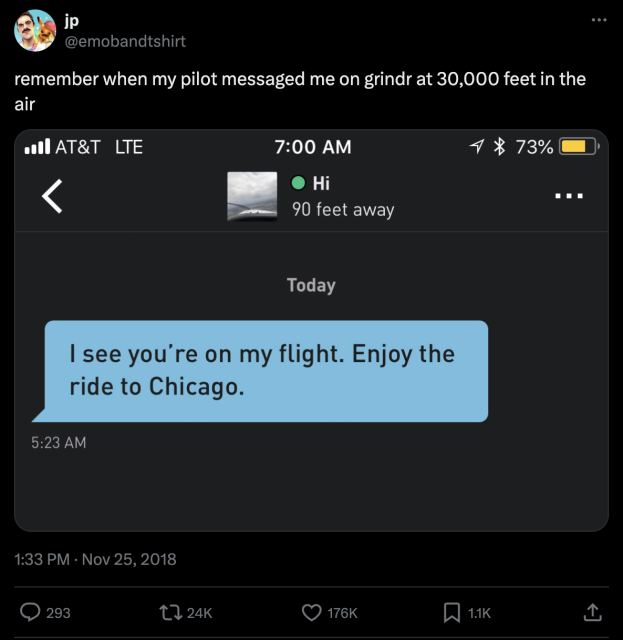Click the blue chat message bubble
Screen dimensions: 623x640
click(266, 370)
